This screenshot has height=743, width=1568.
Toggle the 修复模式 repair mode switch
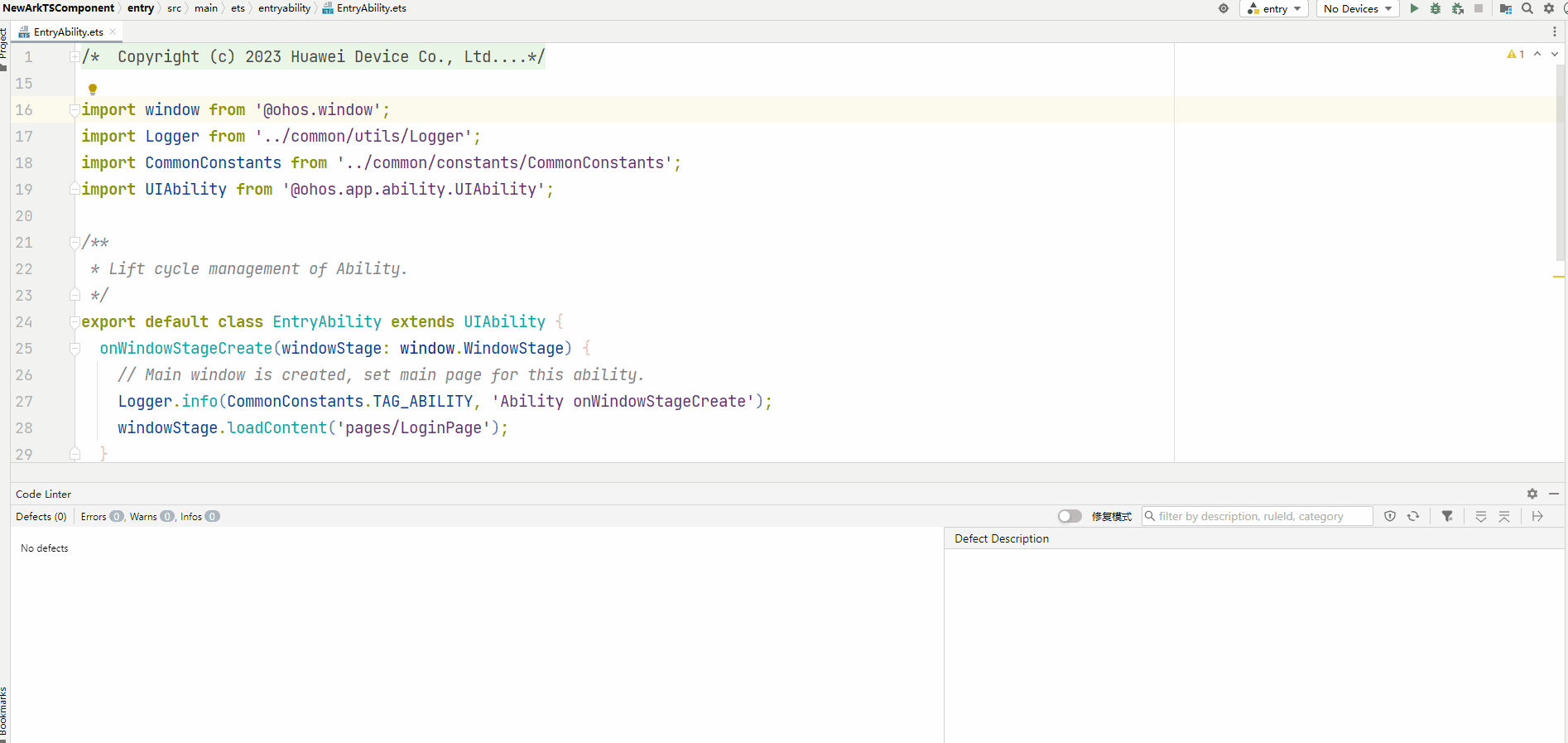tap(1070, 516)
